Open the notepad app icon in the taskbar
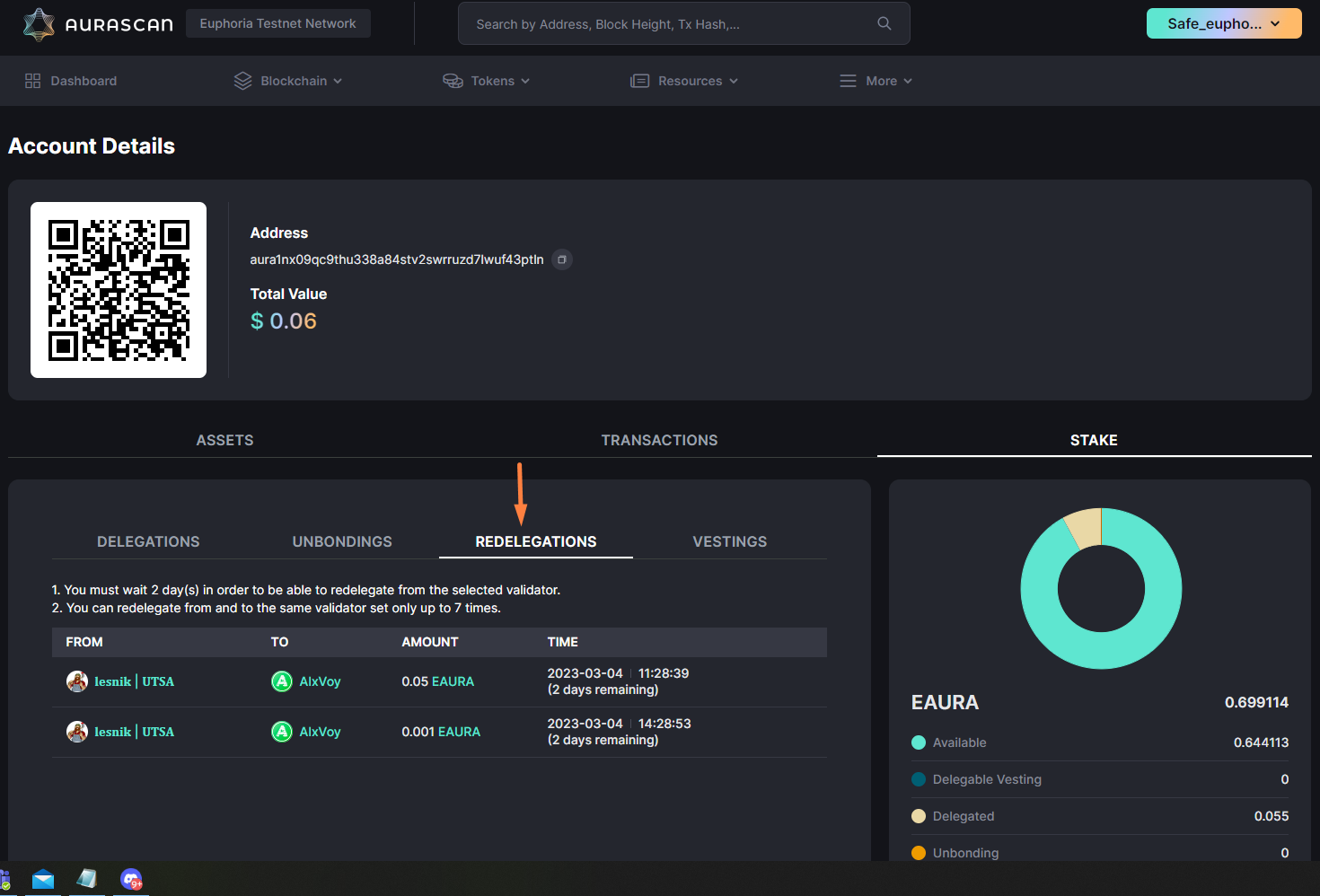Screen dimensions: 1320x896 point(87,880)
